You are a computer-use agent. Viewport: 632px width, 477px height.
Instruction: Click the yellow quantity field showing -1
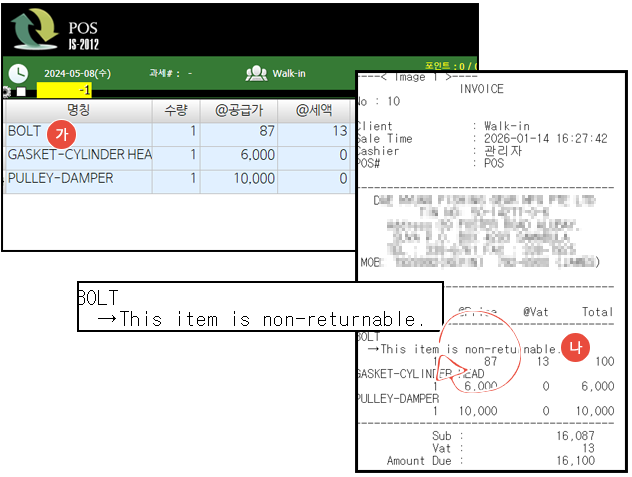click(x=64, y=90)
